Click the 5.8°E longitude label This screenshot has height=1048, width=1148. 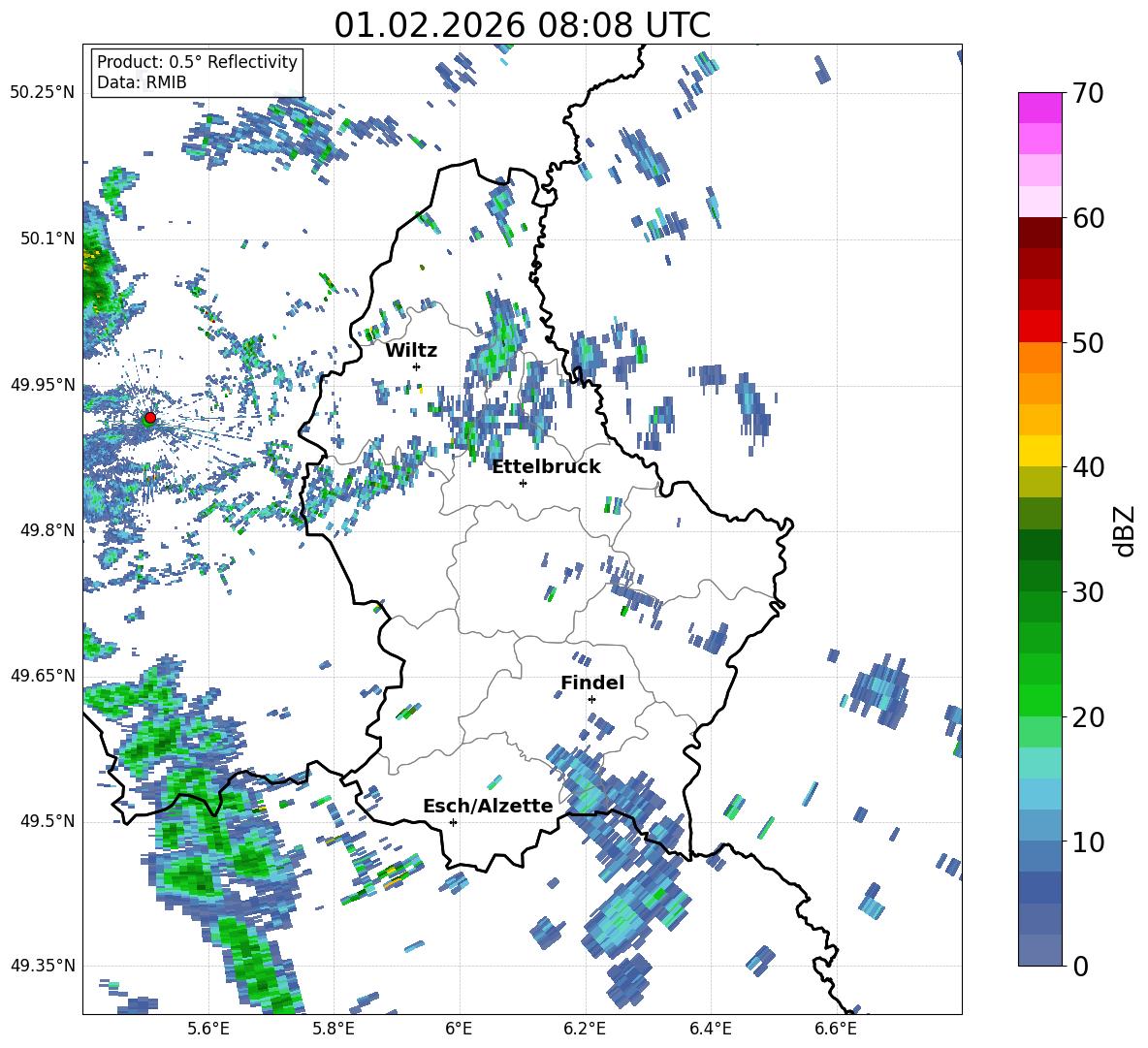(334, 1029)
